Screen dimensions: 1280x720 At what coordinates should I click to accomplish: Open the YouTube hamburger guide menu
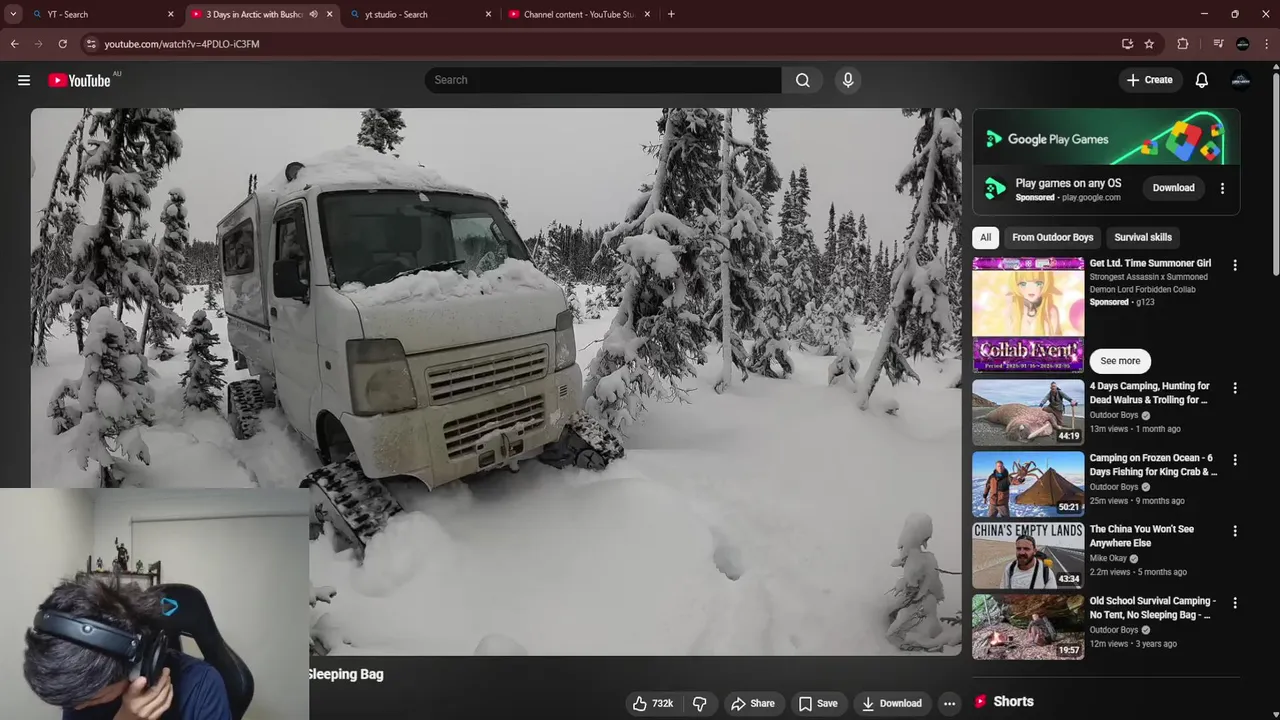click(24, 80)
